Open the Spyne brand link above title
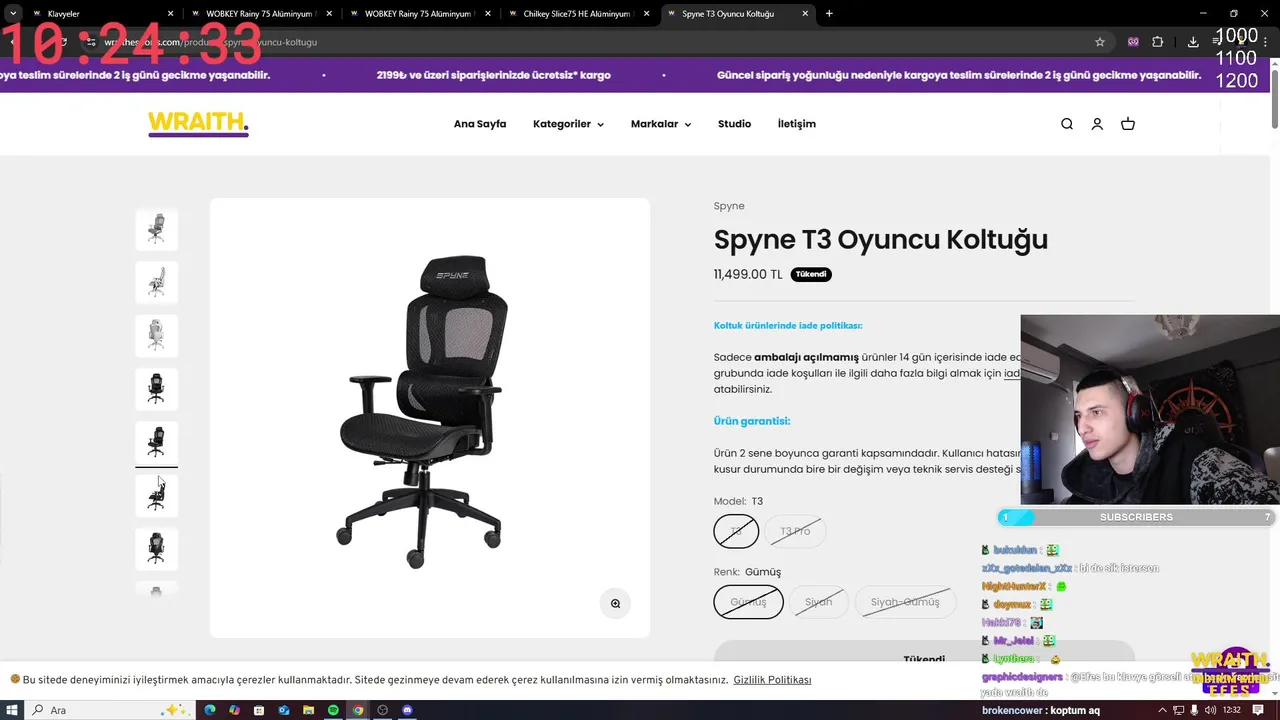The width and height of the screenshot is (1280, 720). point(729,206)
